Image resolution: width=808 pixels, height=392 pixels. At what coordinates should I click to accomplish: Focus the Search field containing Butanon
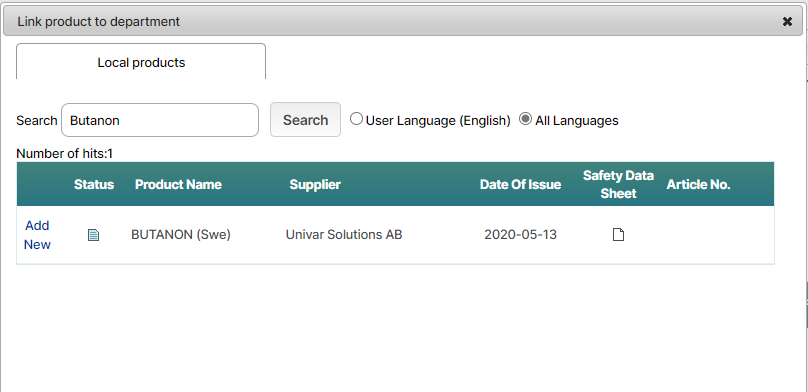coord(160,120)
